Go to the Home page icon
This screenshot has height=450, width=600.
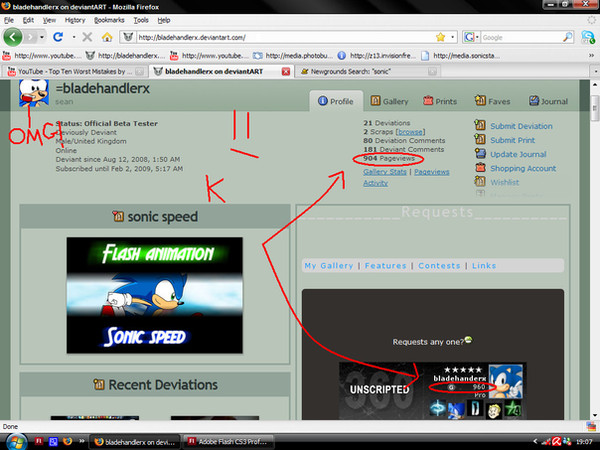(x=107, y=37)
